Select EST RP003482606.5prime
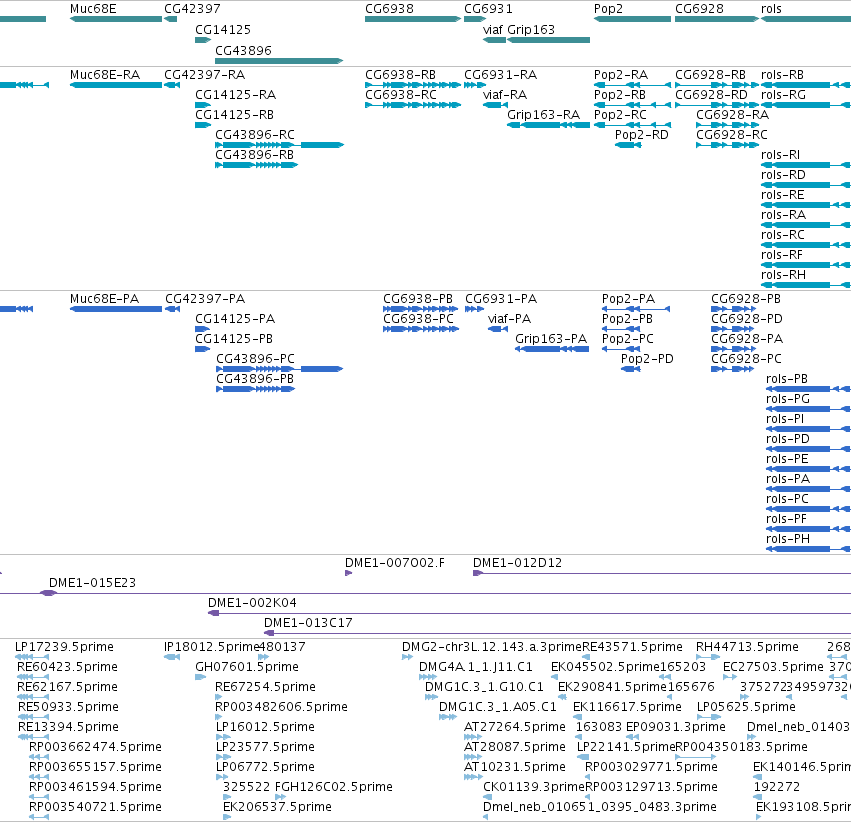The image size is (851, 822). (281, 708)
